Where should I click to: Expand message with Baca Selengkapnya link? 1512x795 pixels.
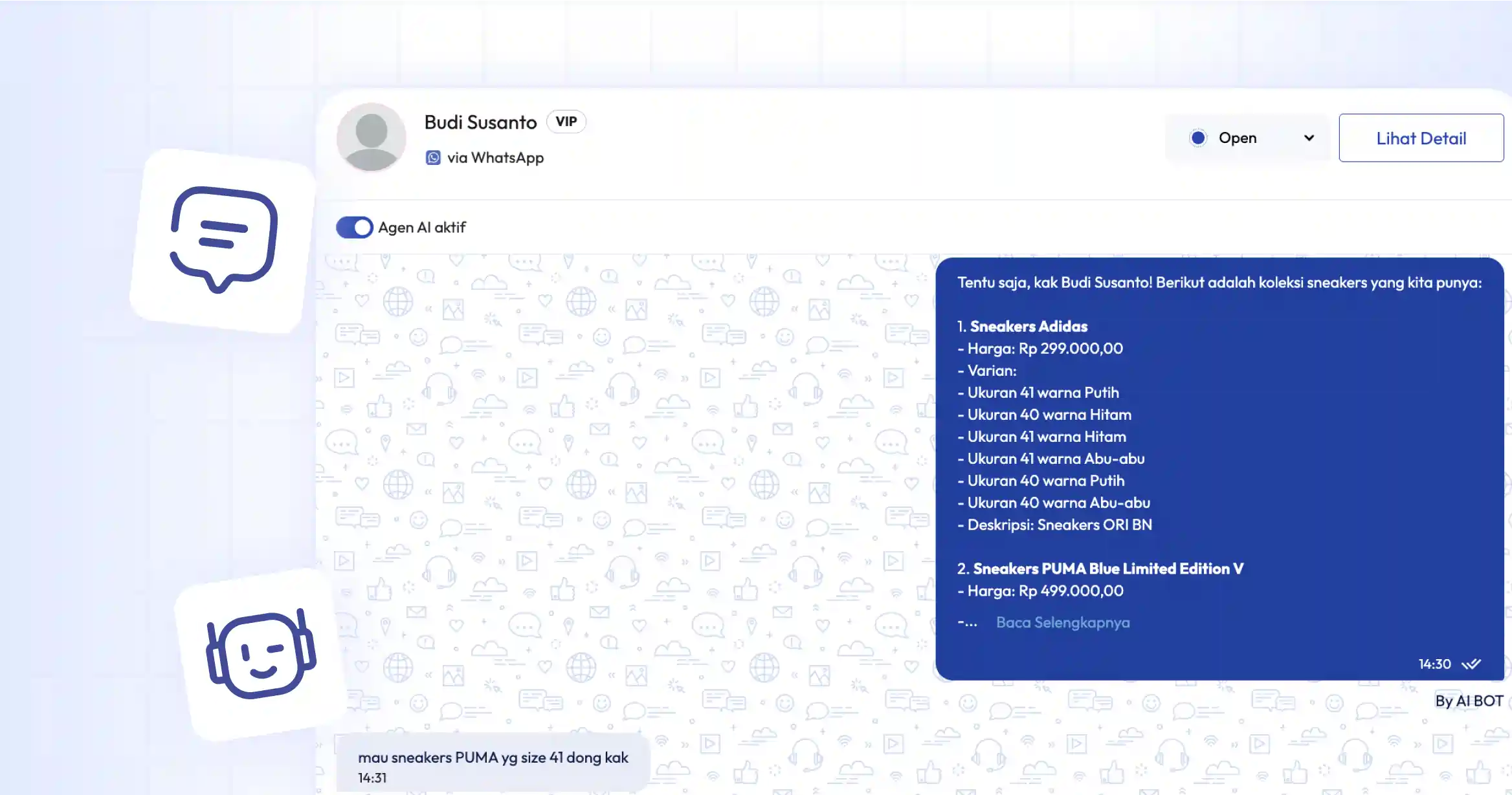pos(1063,622)
